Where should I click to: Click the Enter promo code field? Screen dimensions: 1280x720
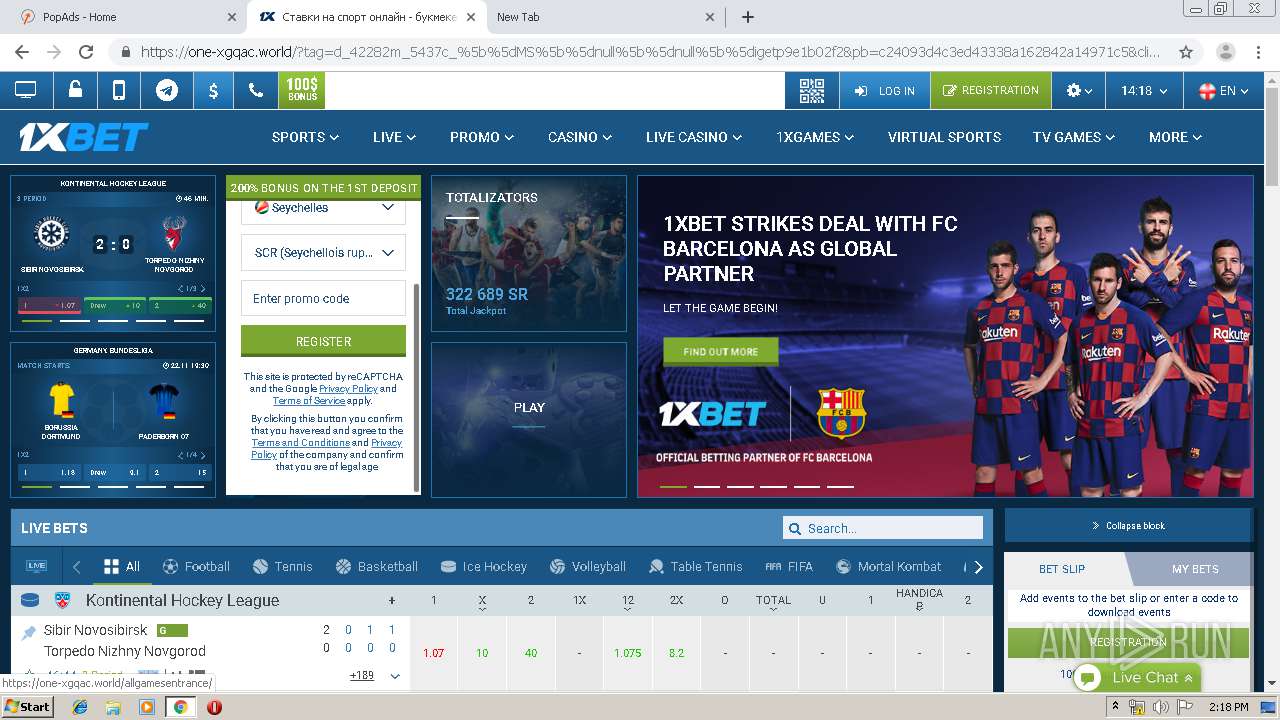click(323, 298)
